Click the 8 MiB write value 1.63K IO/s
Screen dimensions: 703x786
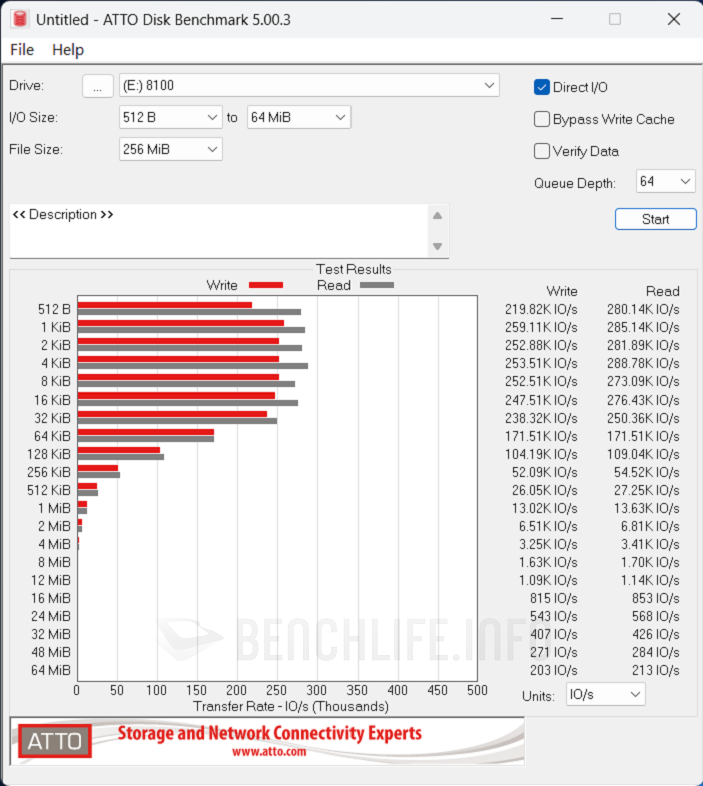click(x=548, y=562)
